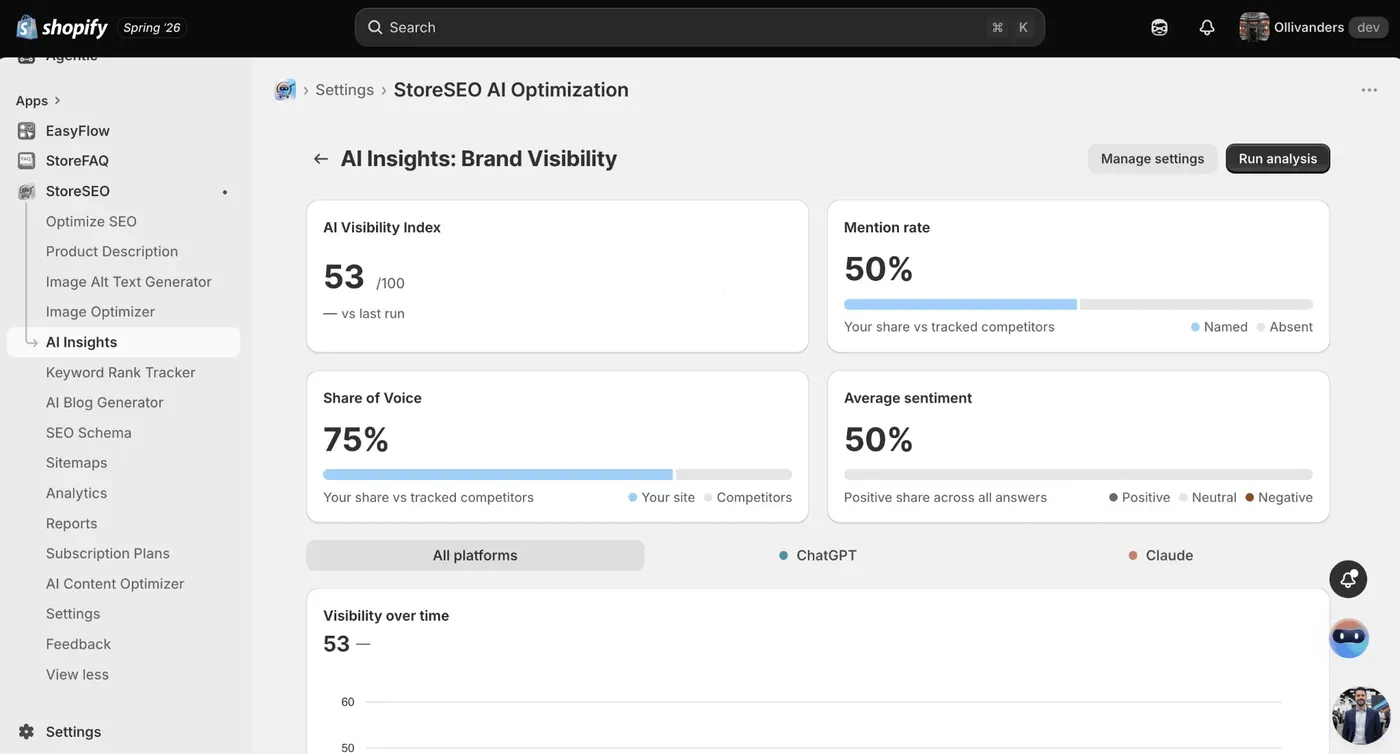Open Reports page

72,524
